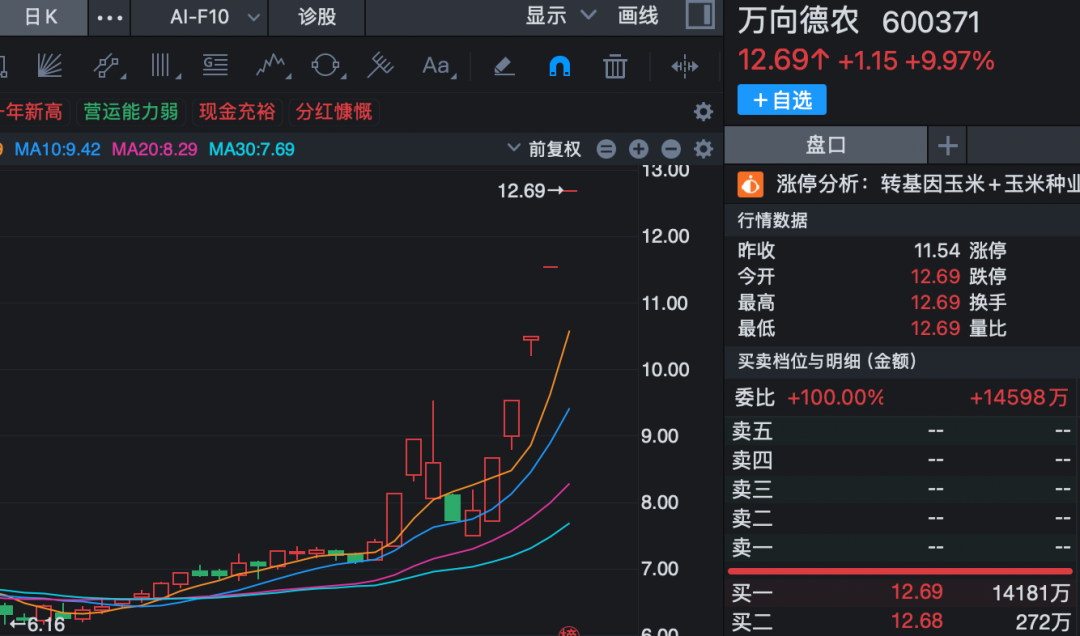Screen dimensions: 1080x636
Task: Zoom out chart with minus circle
Action: pyautogui.click(x=671, y=149)
